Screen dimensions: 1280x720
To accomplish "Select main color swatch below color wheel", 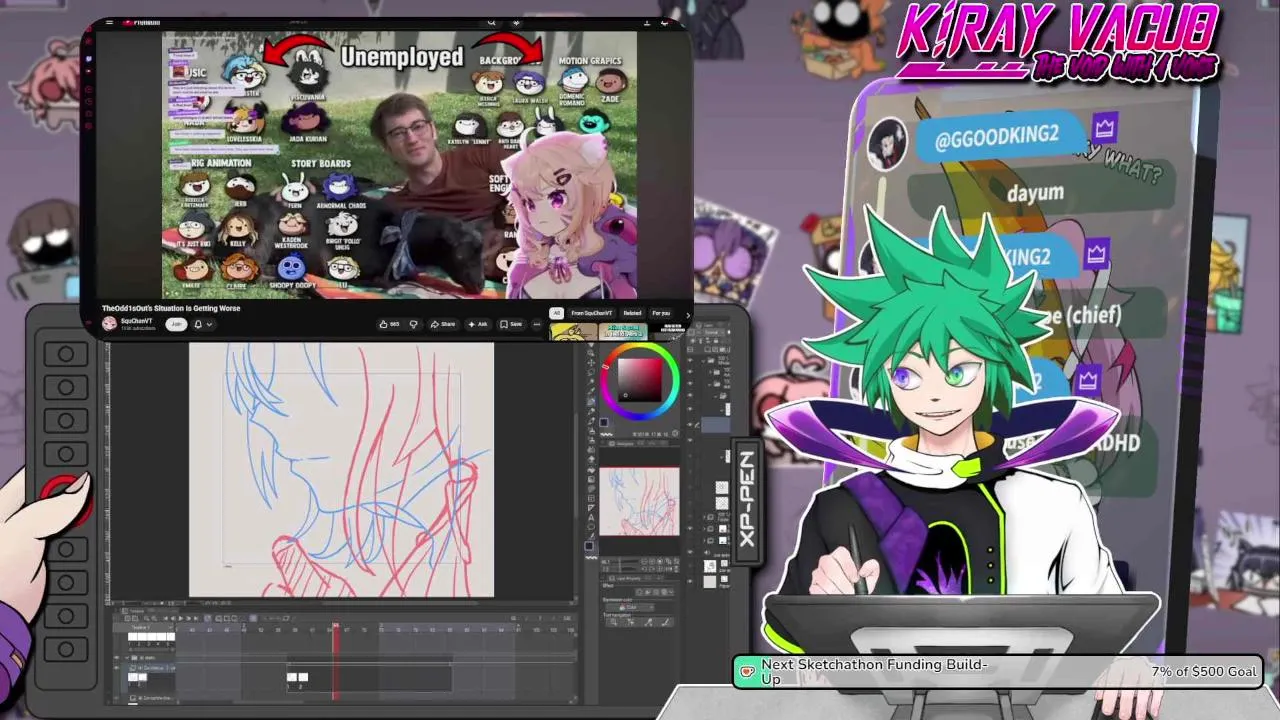I will click(x=604, y=422).
